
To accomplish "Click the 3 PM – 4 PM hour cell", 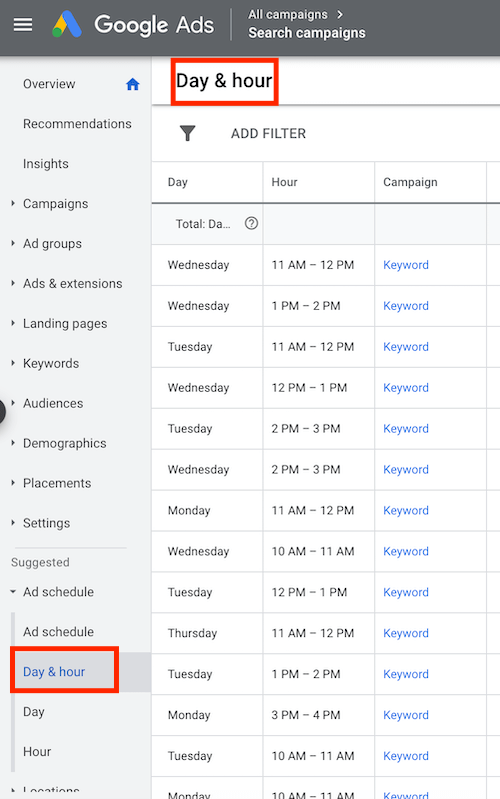I will tap(306, 715).
